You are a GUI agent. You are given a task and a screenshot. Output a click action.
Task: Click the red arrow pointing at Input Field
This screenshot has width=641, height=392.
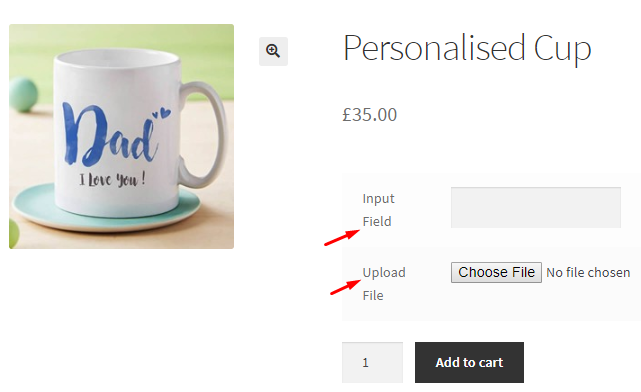point(342,237)
